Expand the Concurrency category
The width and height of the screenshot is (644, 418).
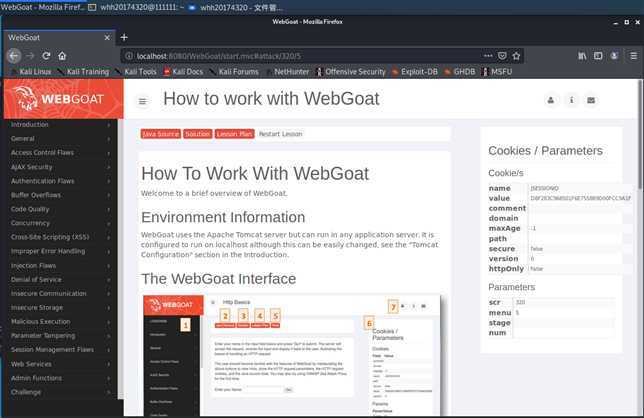(60, 223)
